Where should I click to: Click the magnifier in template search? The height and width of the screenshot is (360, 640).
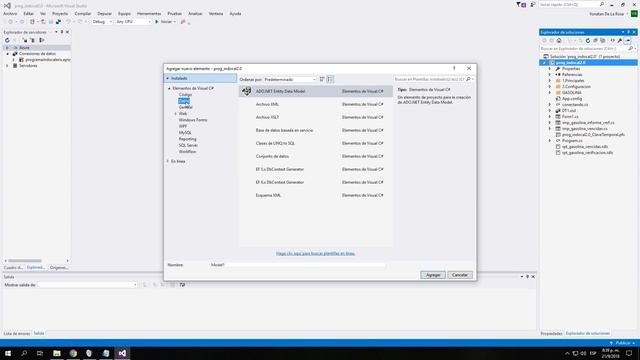click(x=468, y=79)
